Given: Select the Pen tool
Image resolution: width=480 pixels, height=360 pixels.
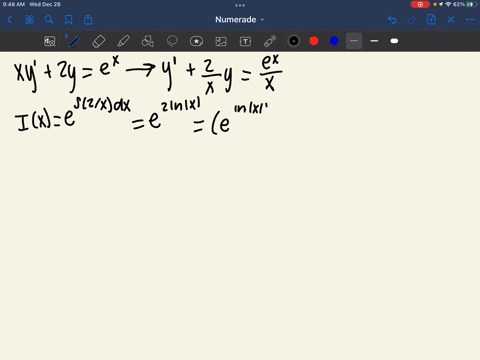Looking at the screenshot, I should 74,41.
